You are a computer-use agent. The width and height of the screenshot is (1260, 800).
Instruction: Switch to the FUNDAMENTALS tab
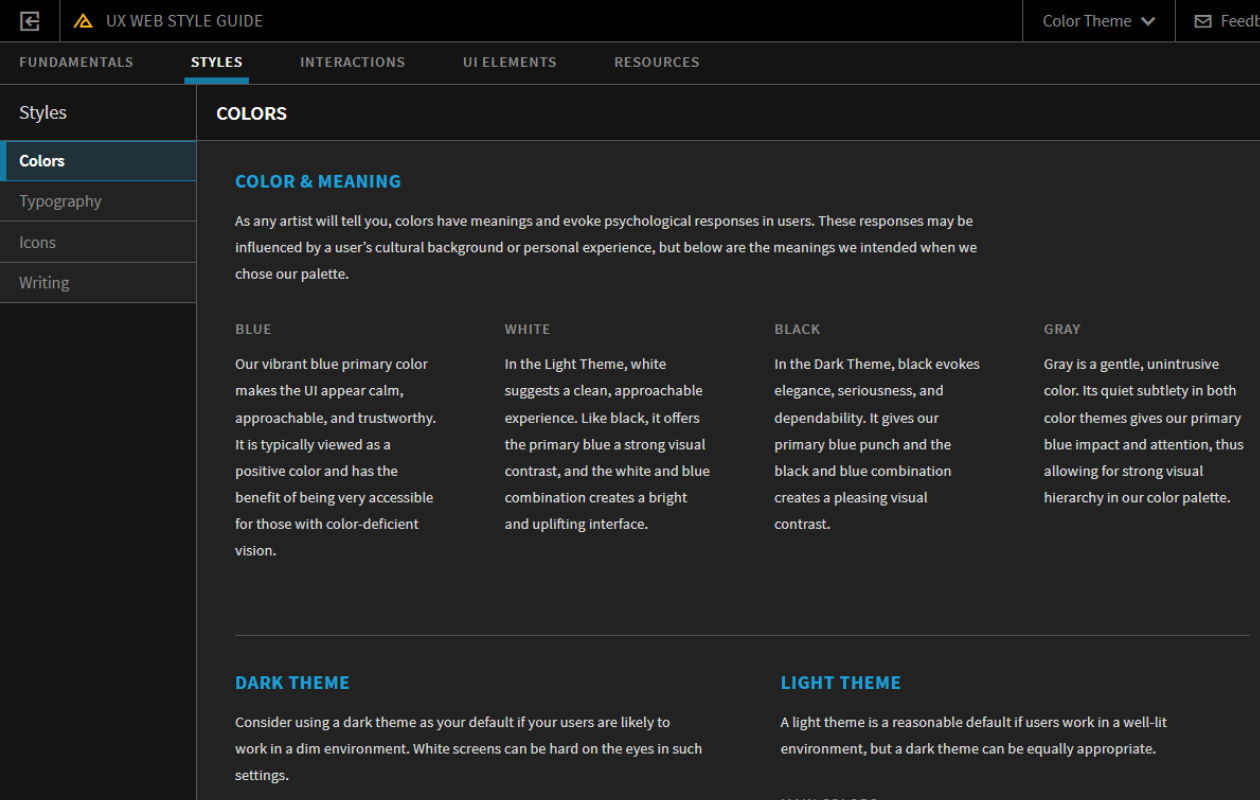coord(76,62)
